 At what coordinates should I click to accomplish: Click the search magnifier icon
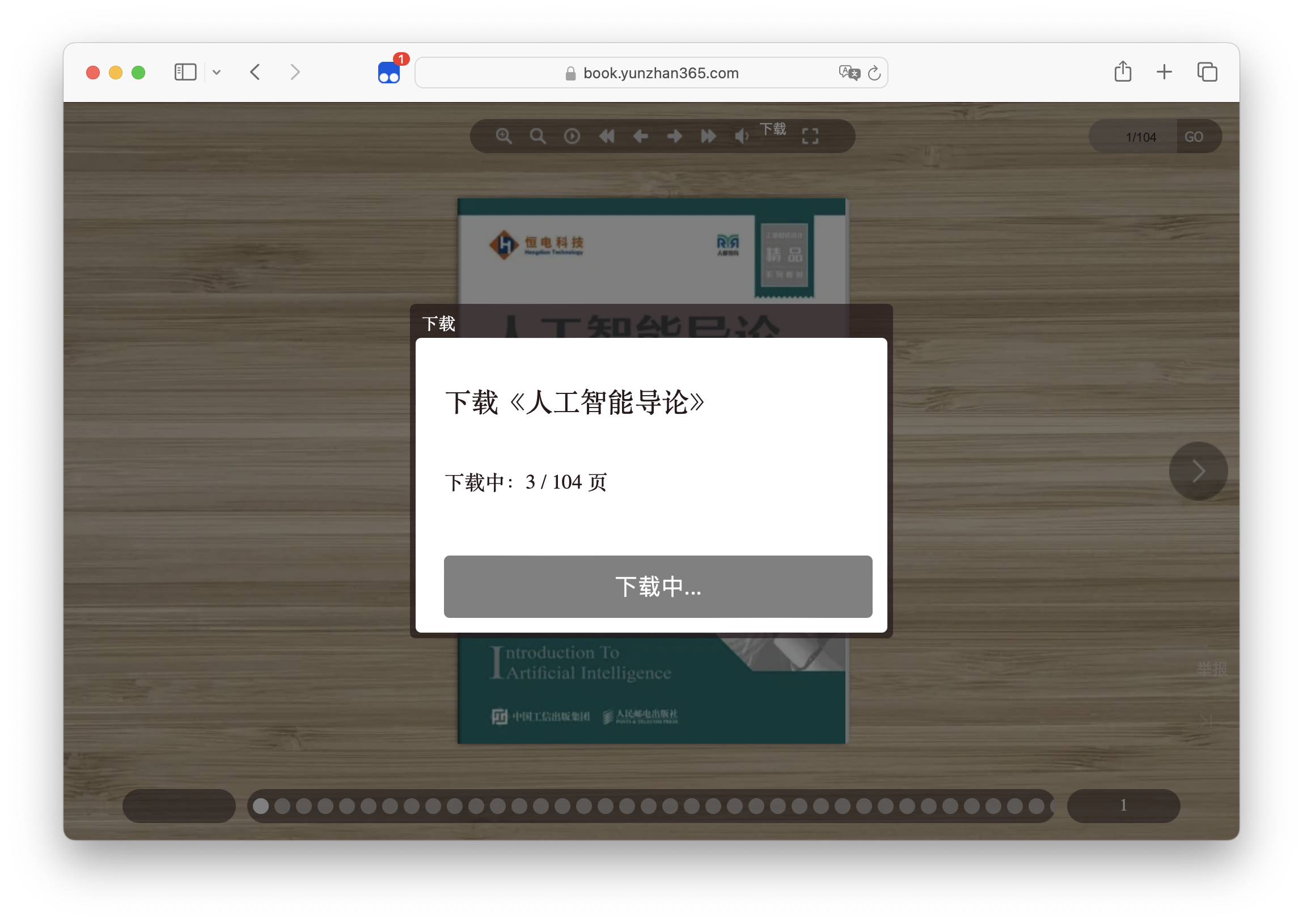538,136
